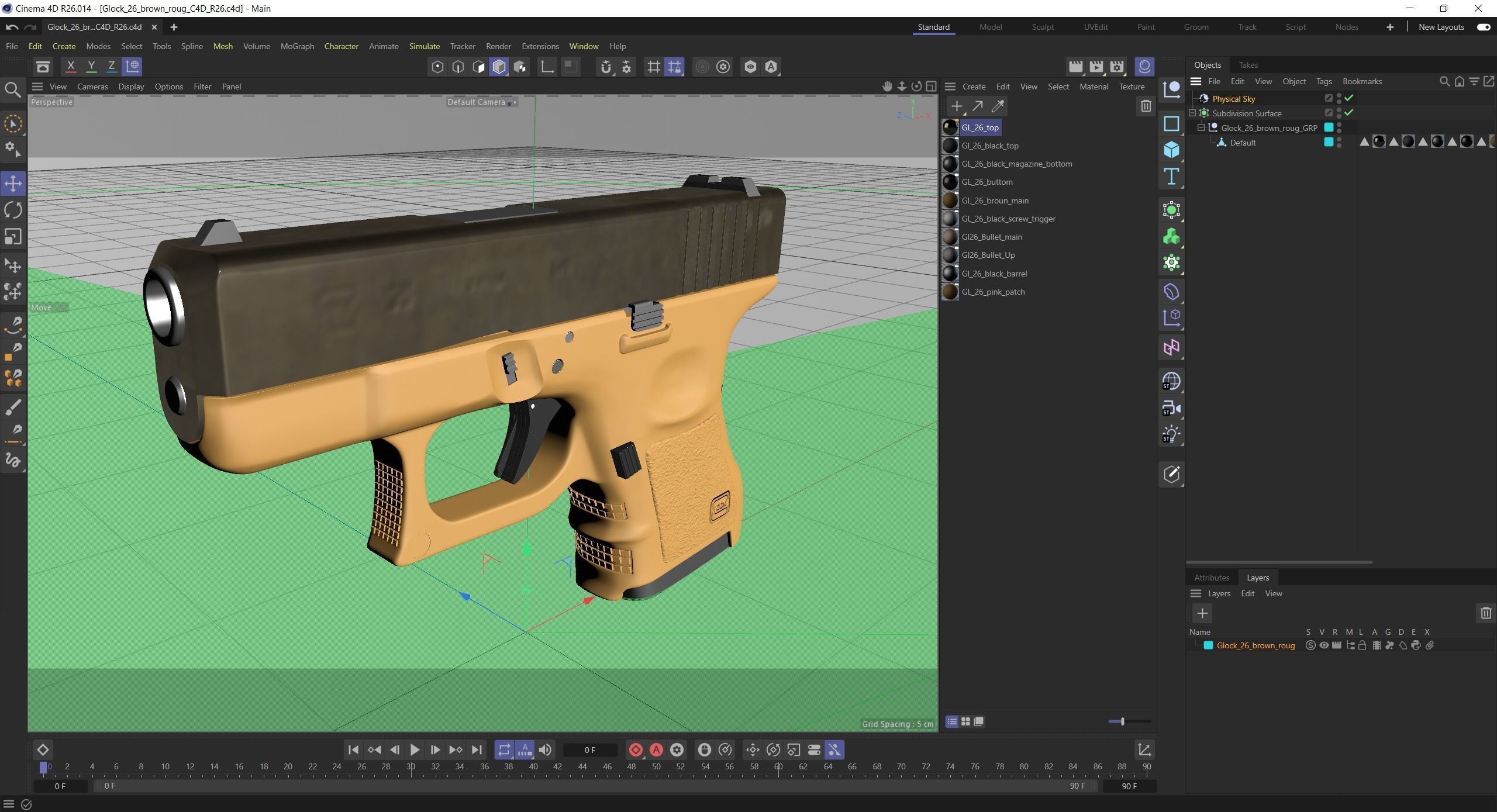Image resolution: width=1497 pixels, height=812 pixels.
Task: Select the Gl_26_black_barrel material
Action: pyautogui.click(x=994, y=274)
